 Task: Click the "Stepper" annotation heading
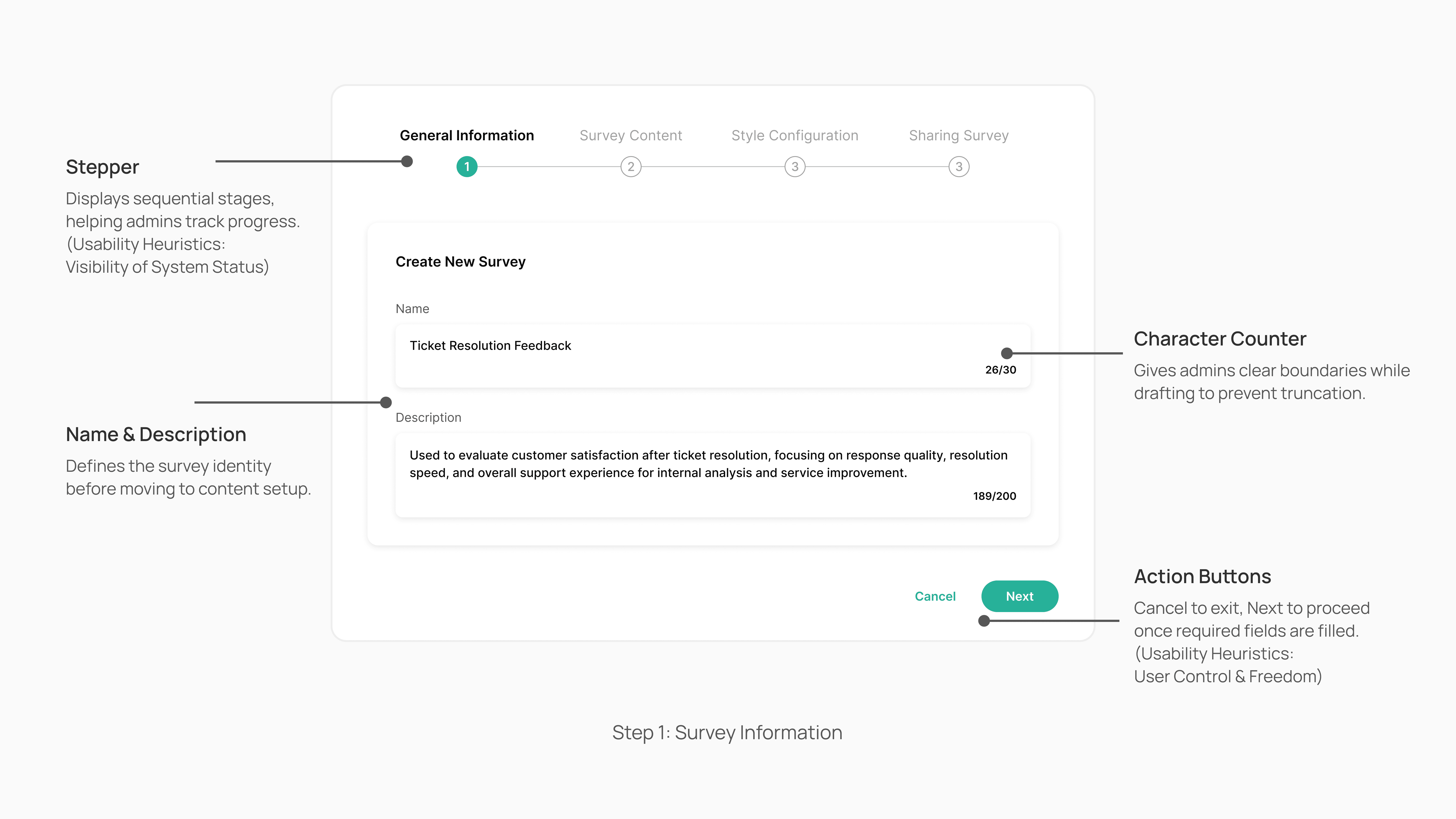102,167
